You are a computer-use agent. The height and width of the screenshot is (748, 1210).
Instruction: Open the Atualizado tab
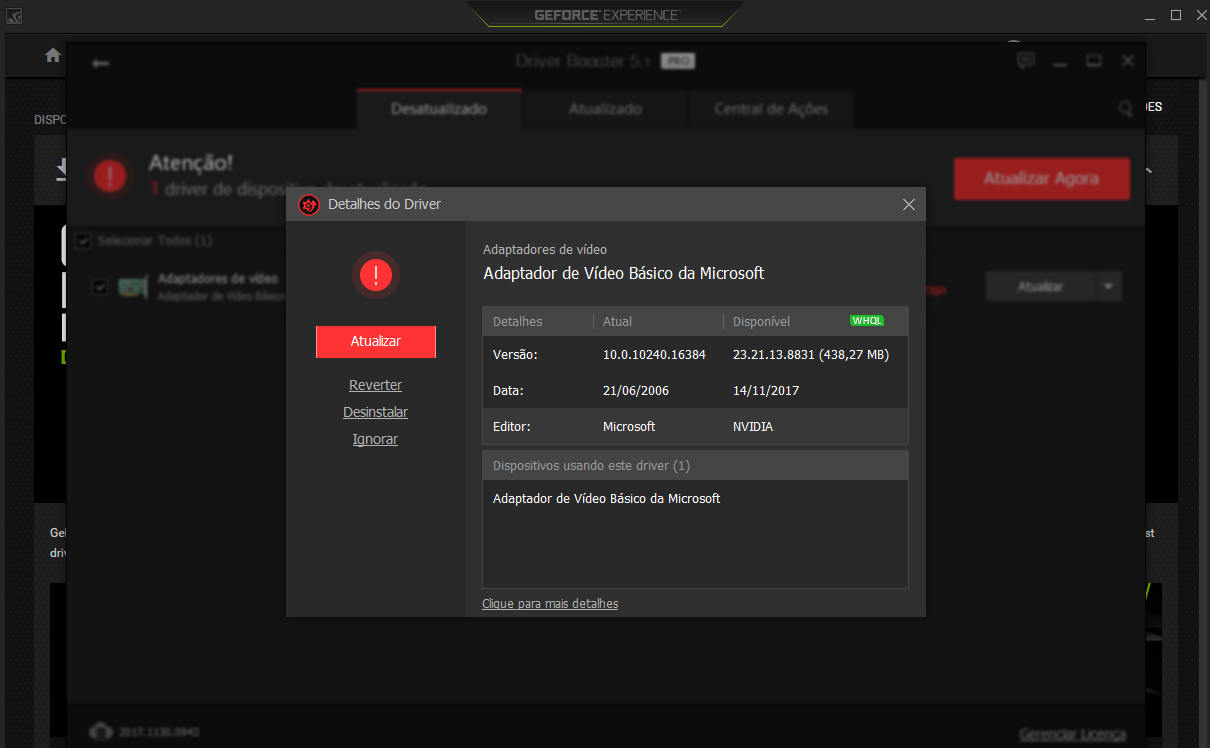pos(605,108)
